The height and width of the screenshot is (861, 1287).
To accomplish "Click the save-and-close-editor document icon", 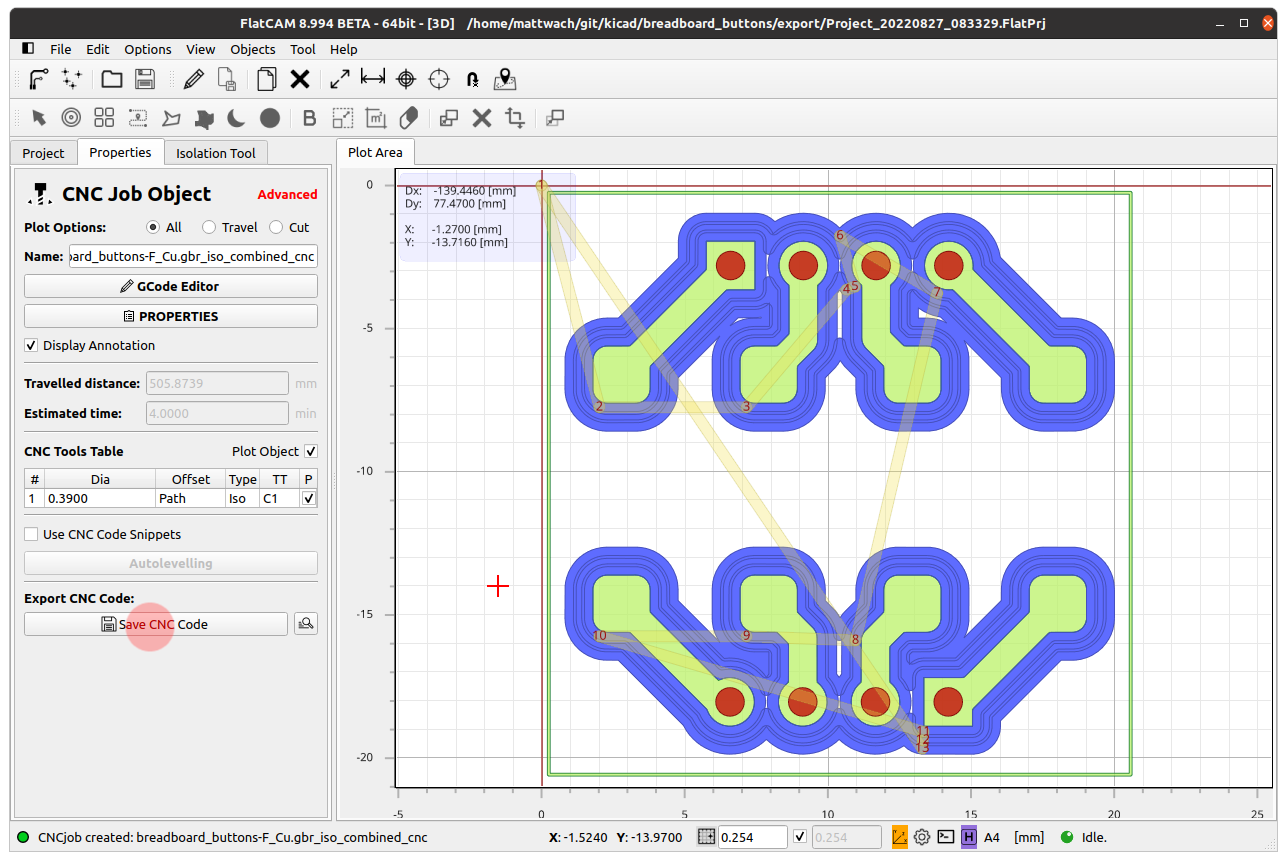I will [227, 80].
